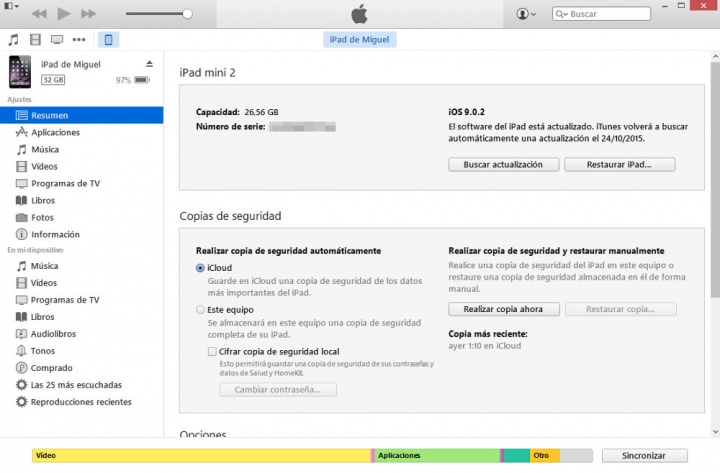Open Reproducciones recientes playlist

82,402
